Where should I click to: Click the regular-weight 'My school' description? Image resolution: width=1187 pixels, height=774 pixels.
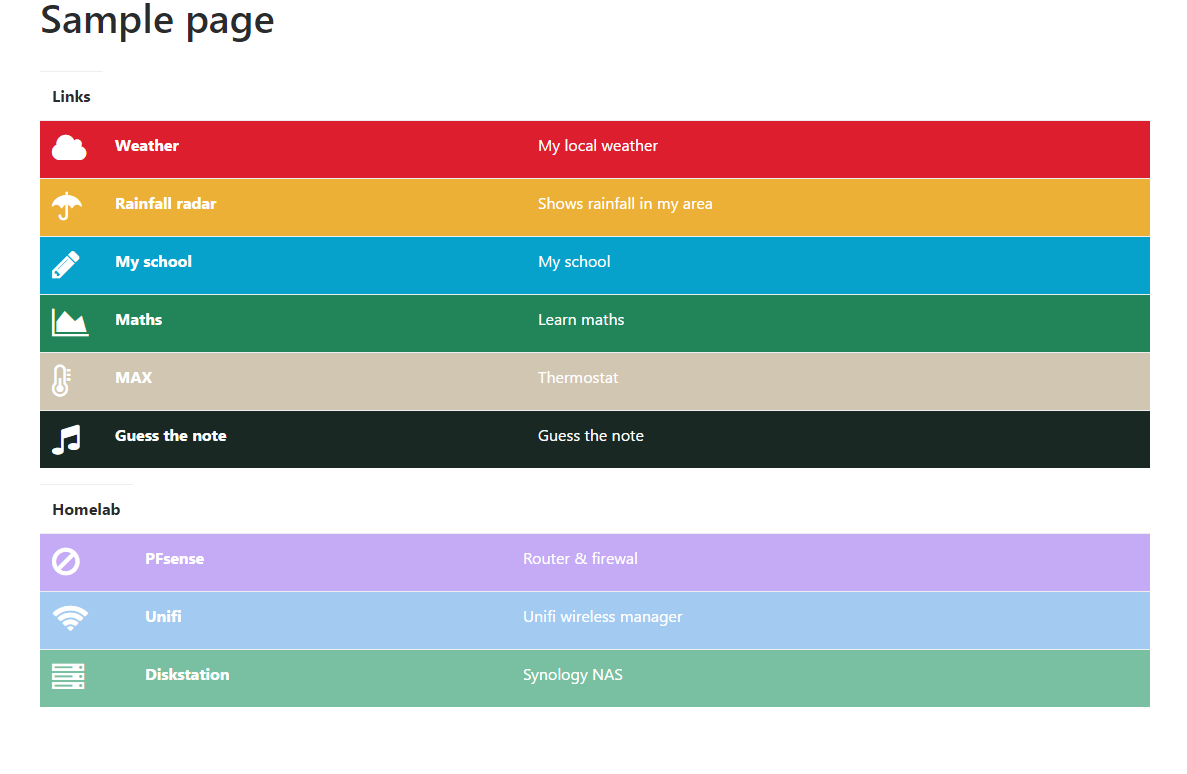[x=575, y=262]
